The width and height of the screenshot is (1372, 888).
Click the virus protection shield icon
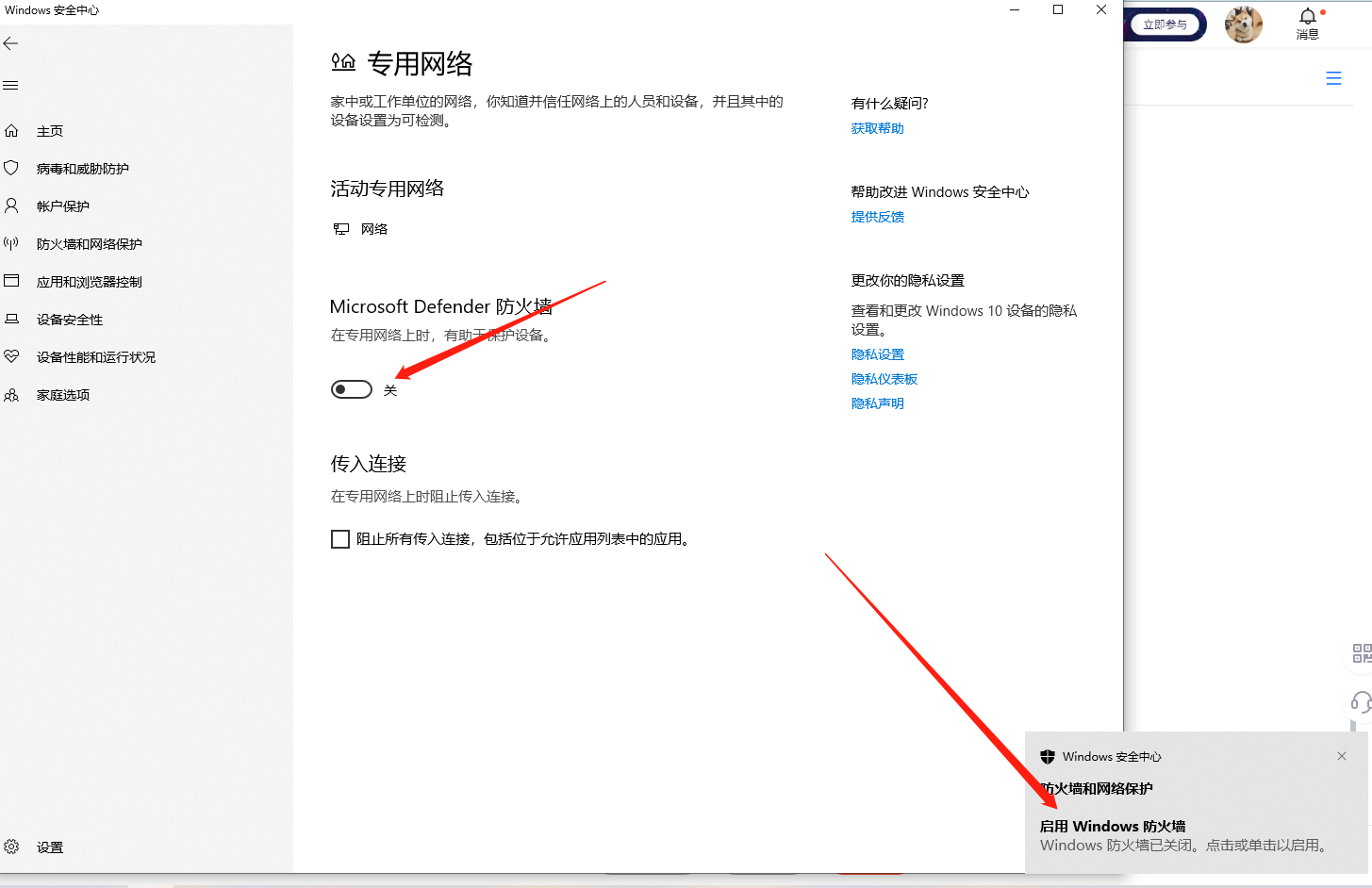click(11, 168)
